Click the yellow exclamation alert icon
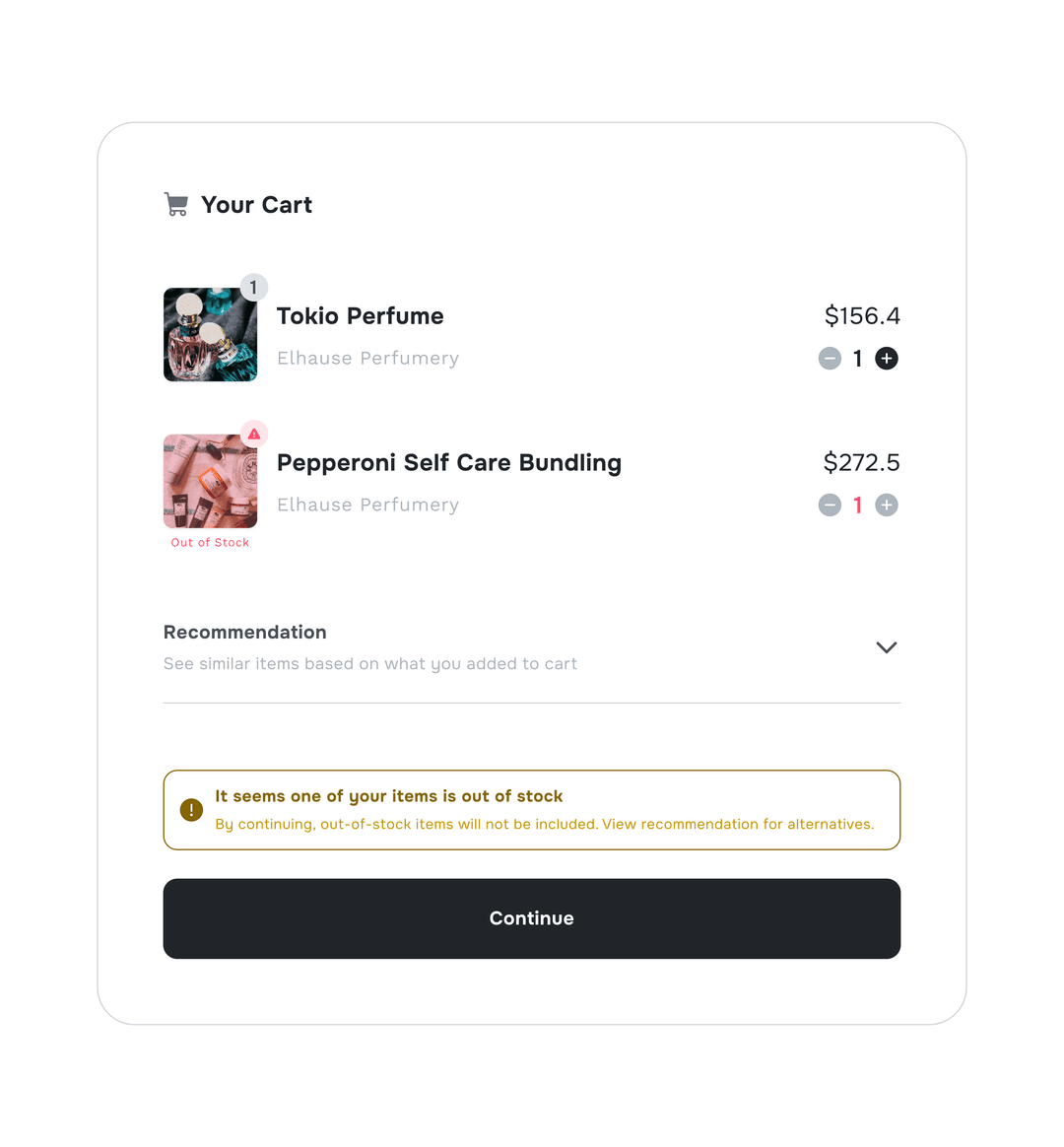 pyautogui.click(x=191, y=810)
